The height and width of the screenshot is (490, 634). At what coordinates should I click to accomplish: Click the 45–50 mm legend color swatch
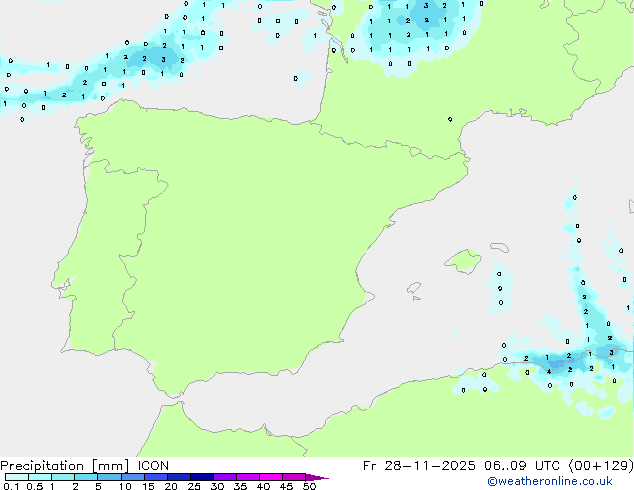294,477
